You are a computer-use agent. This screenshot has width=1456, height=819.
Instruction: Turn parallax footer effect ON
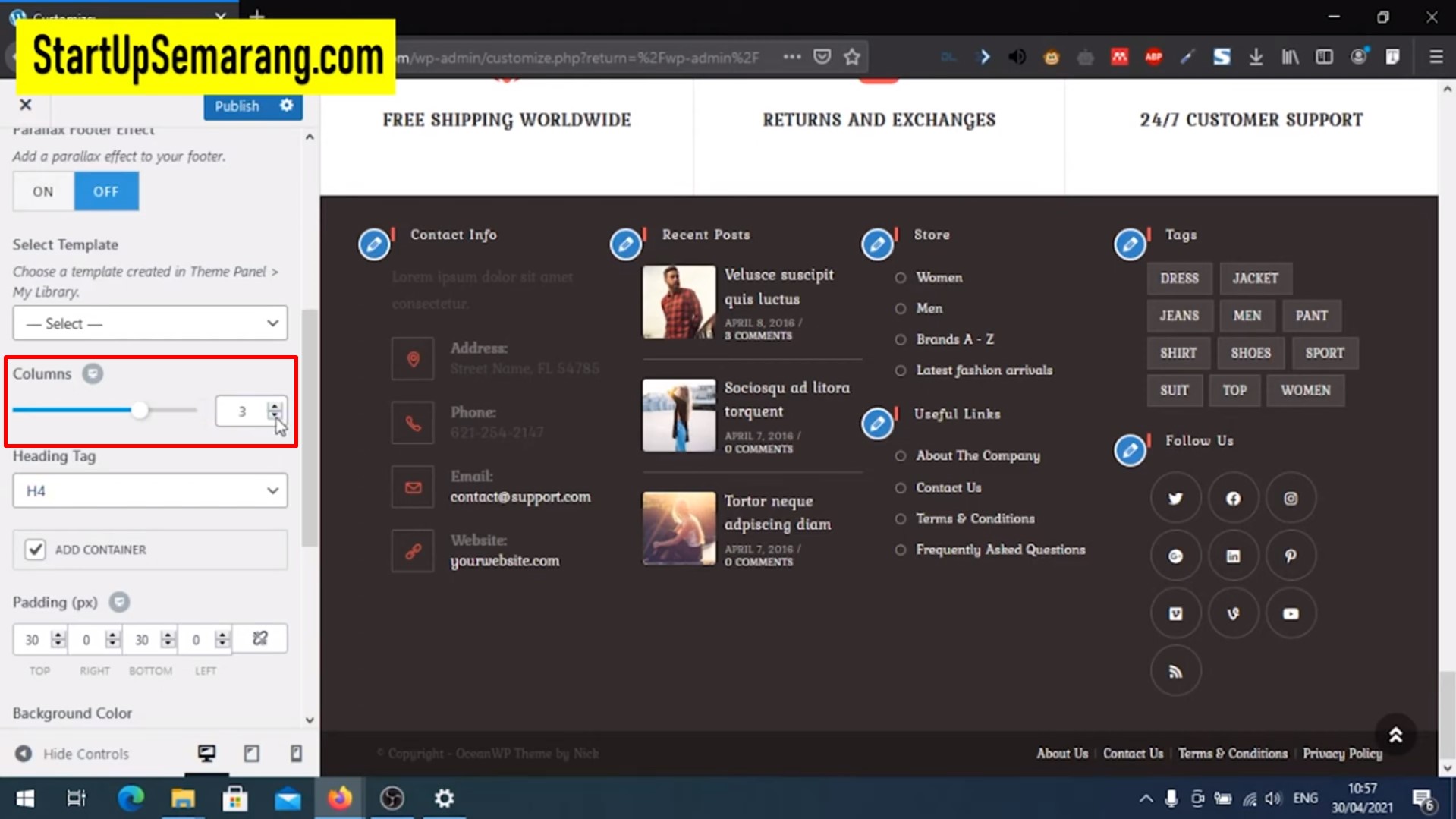tap(43, 191)
